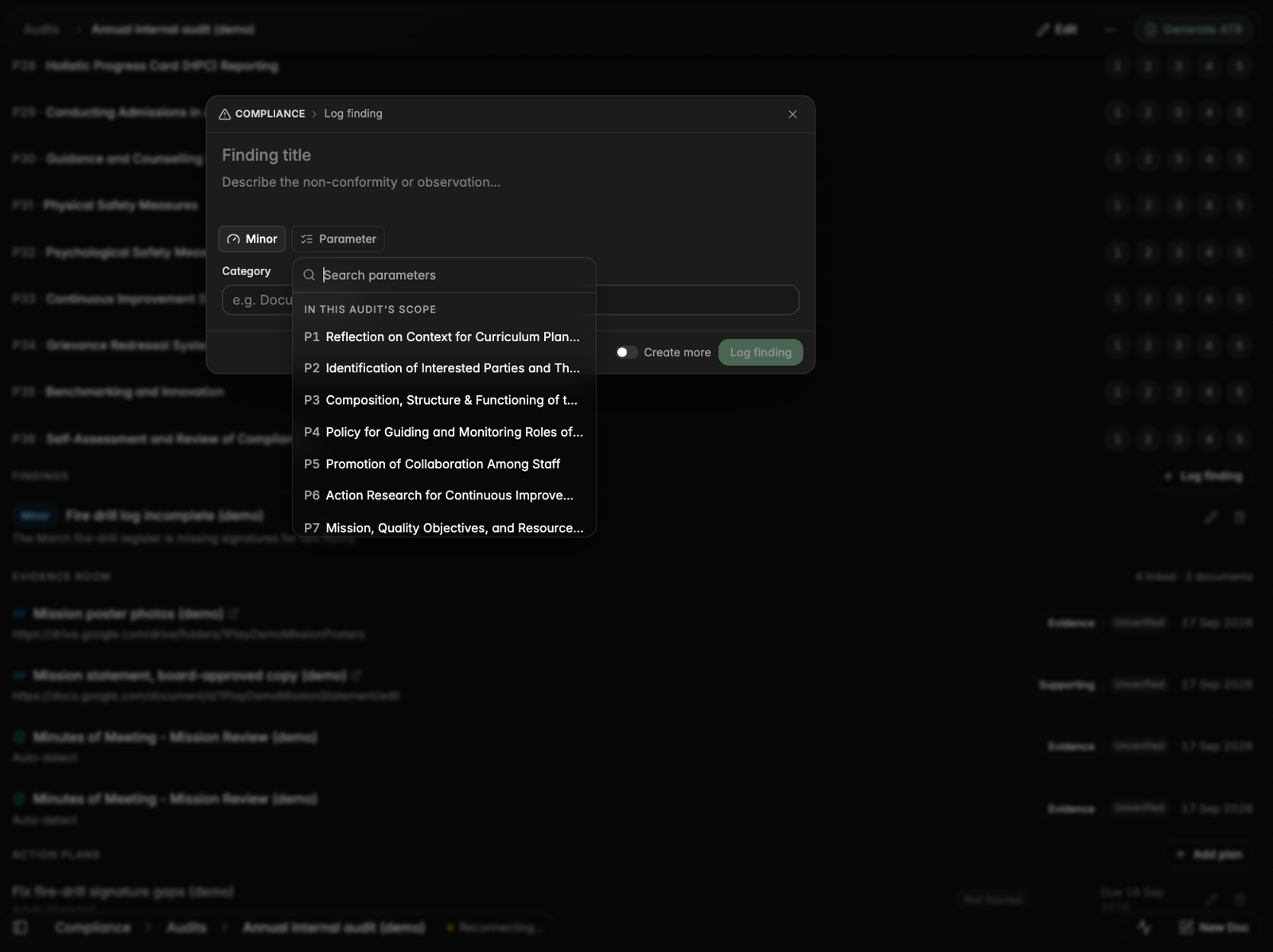The width and height of the screenshot is (1273, 952).
Task: Delete the Fire drill log incomplete finding
Action: 1240,517
